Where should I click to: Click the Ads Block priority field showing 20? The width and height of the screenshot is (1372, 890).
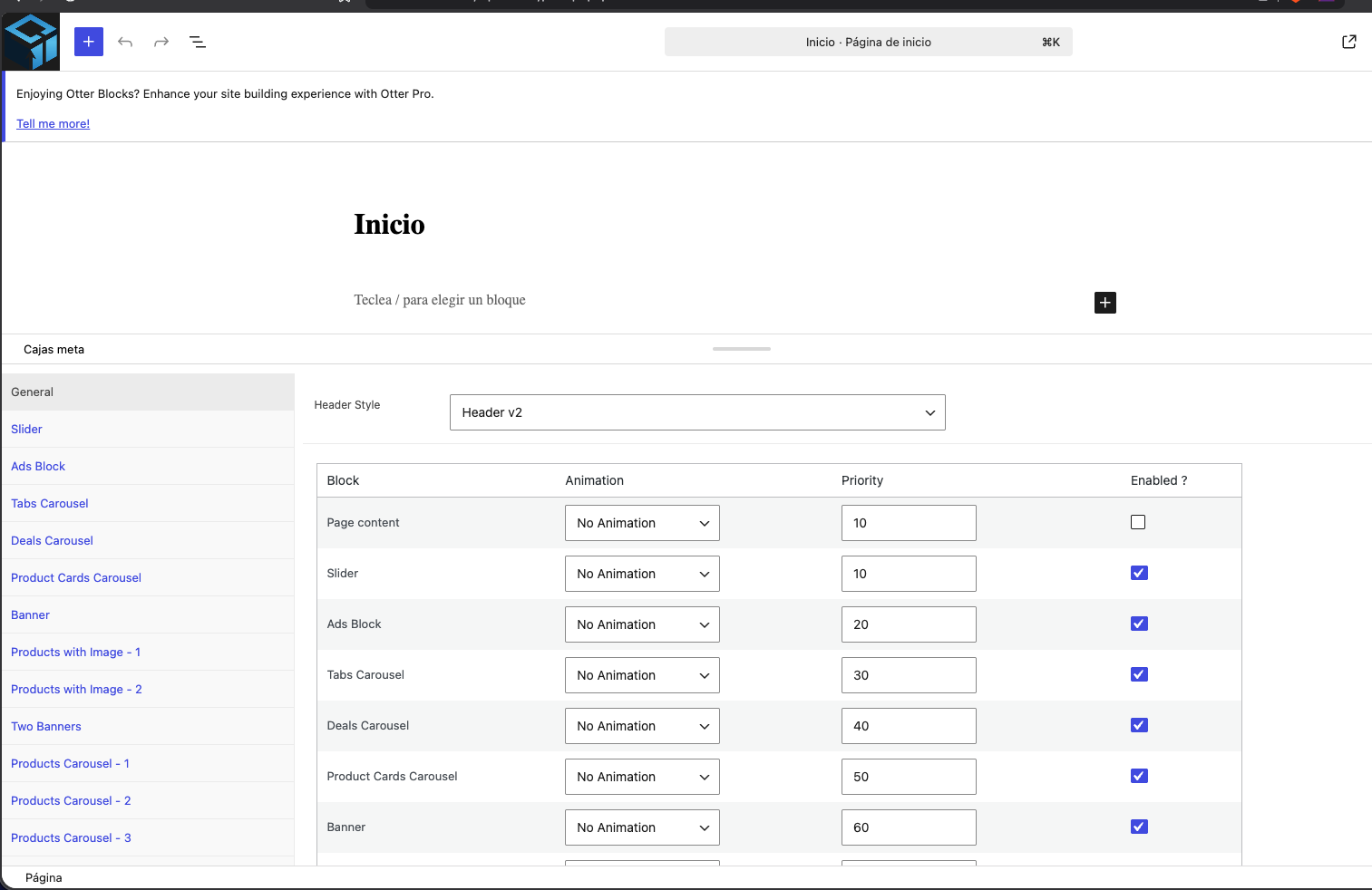pos(909,624)
